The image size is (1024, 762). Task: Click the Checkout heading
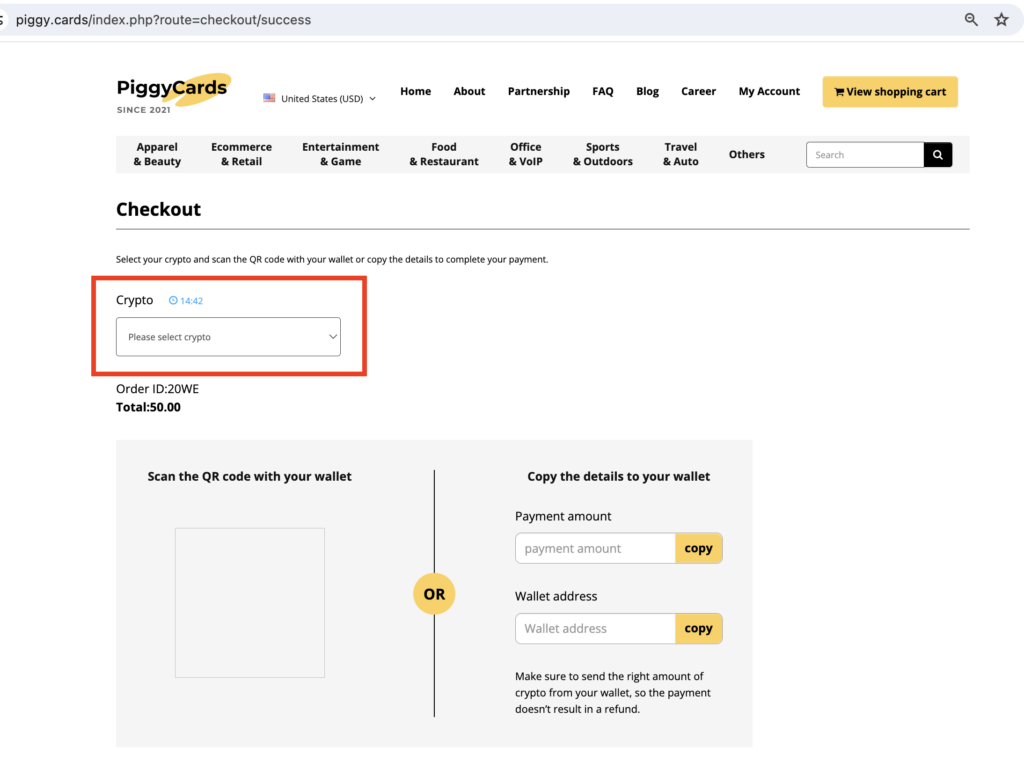click(x=159, y=210)
